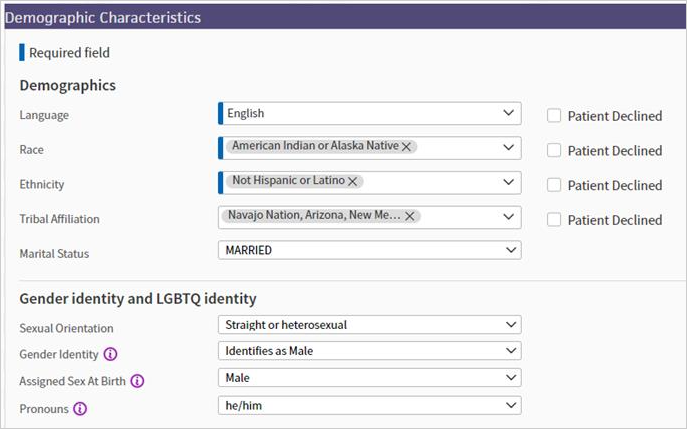The image size is (687, 429).
Task: Expand the Ethnicity dropdown arrow
Action: click(509, 183)
